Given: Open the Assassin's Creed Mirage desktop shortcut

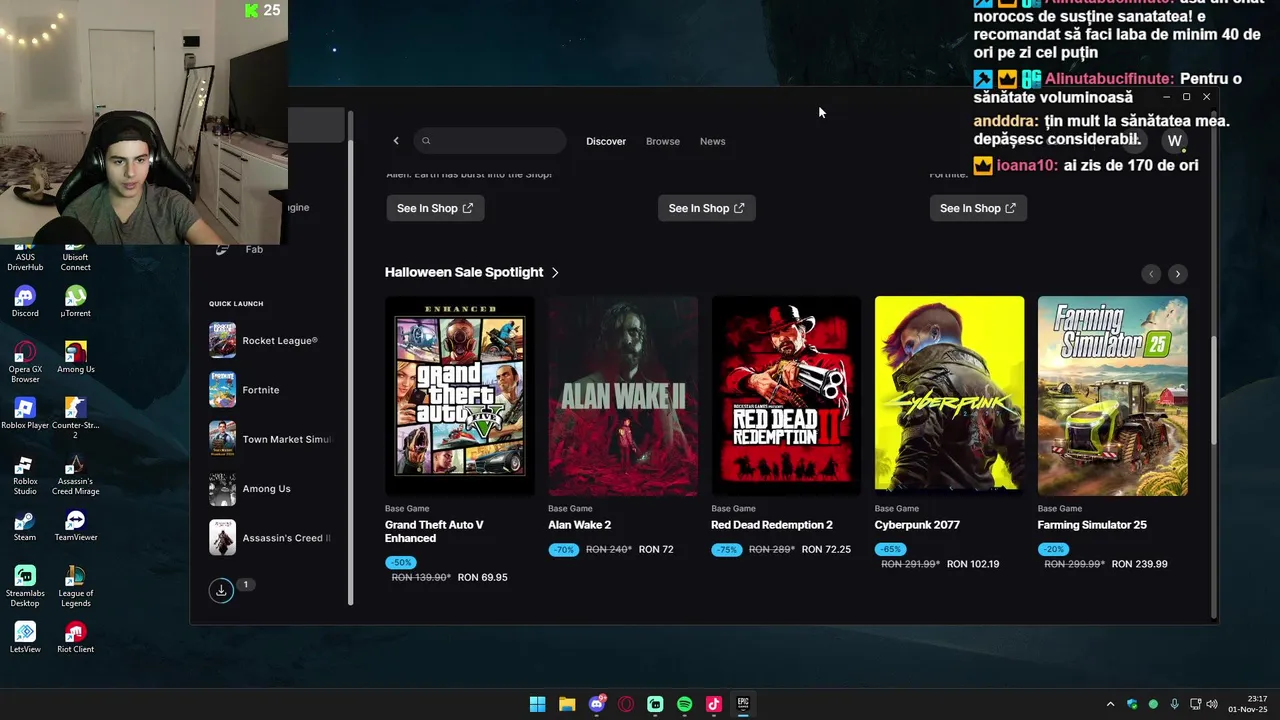Looking at the screenshot, I should click(75, 475).
